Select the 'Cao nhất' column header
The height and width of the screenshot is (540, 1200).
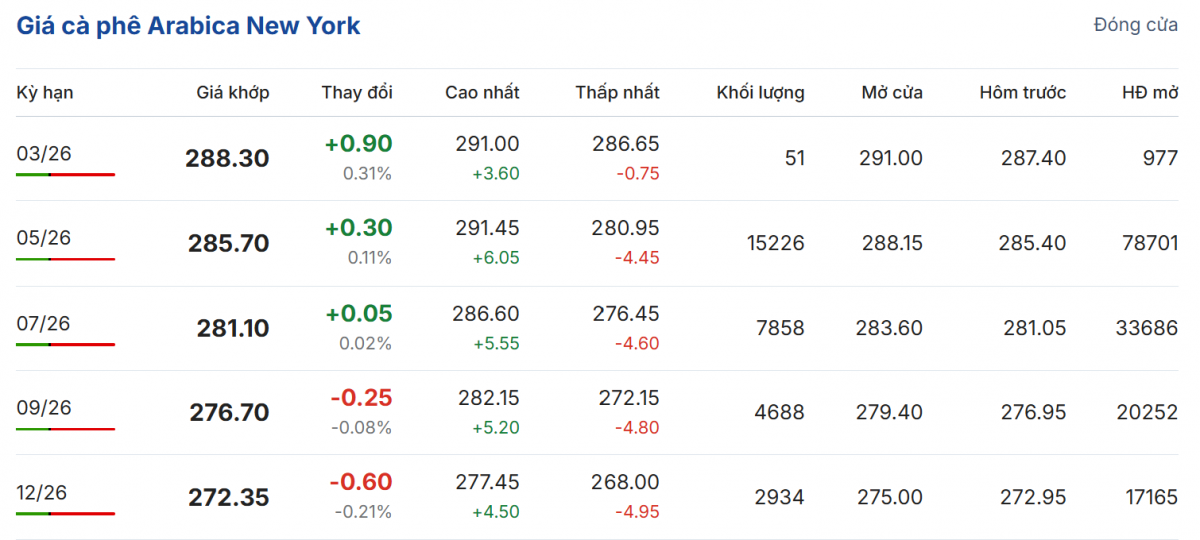click(482, 93)
